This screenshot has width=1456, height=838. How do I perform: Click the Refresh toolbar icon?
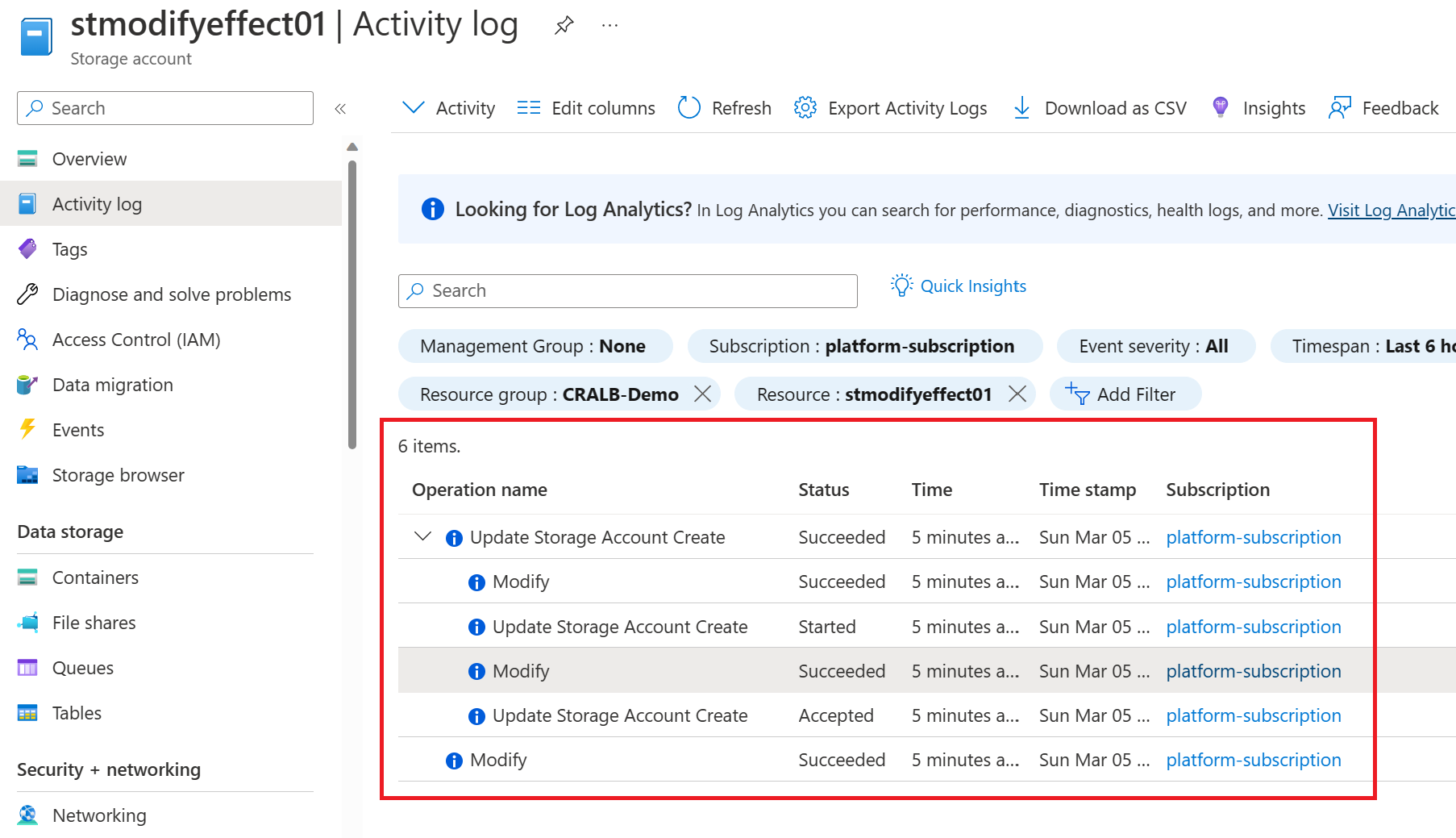(x=689, y=107)
